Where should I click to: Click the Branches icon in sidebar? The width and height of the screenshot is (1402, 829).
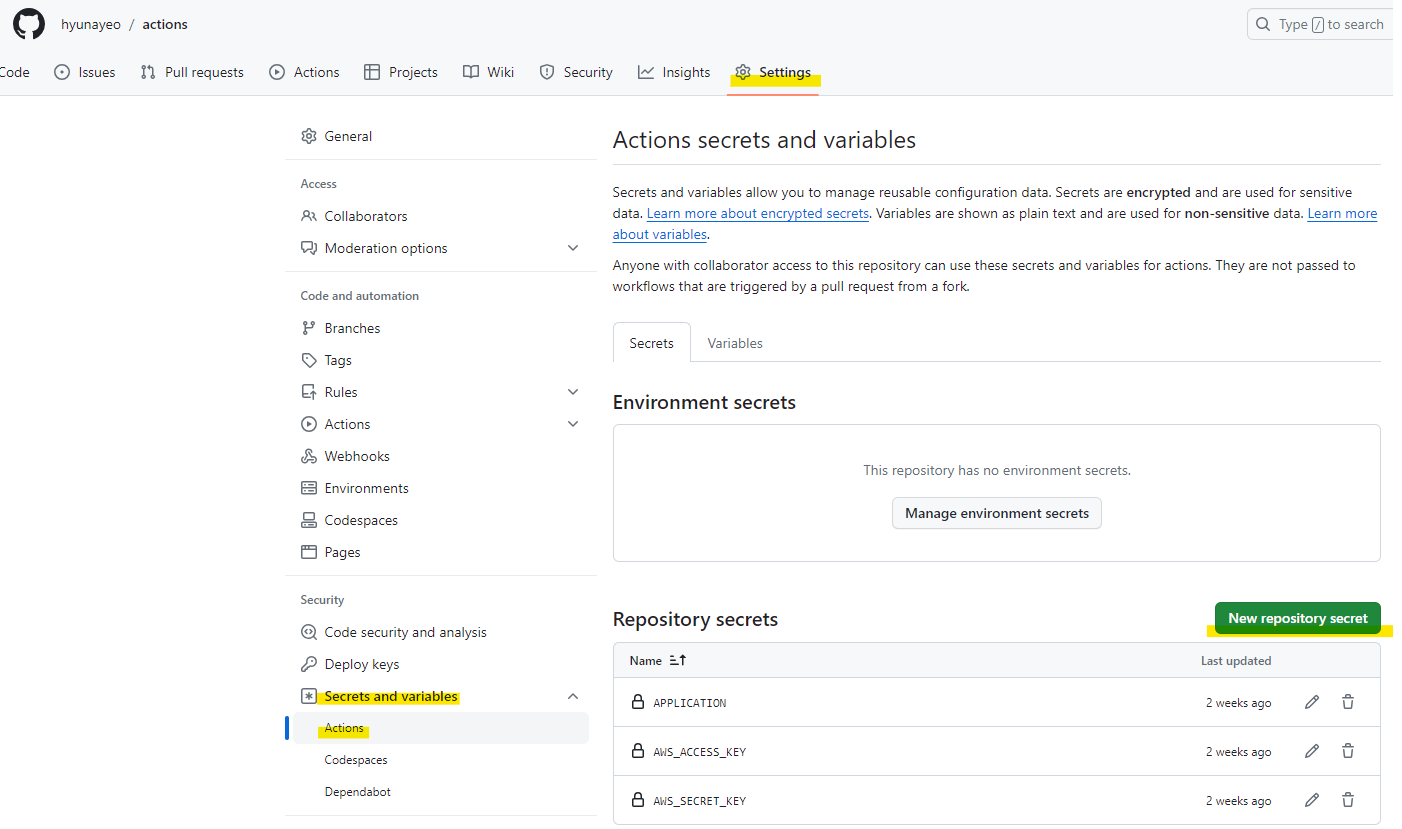pyautogui.click(x=309, y=328)
